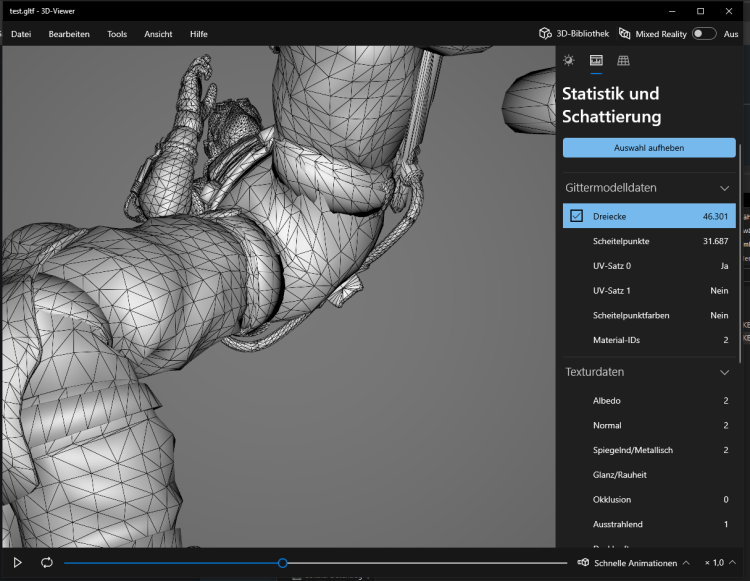This screenshot has height=581, width=750.
Task: Click the Mixed Reality cube icon
Action: click(625, 34)
